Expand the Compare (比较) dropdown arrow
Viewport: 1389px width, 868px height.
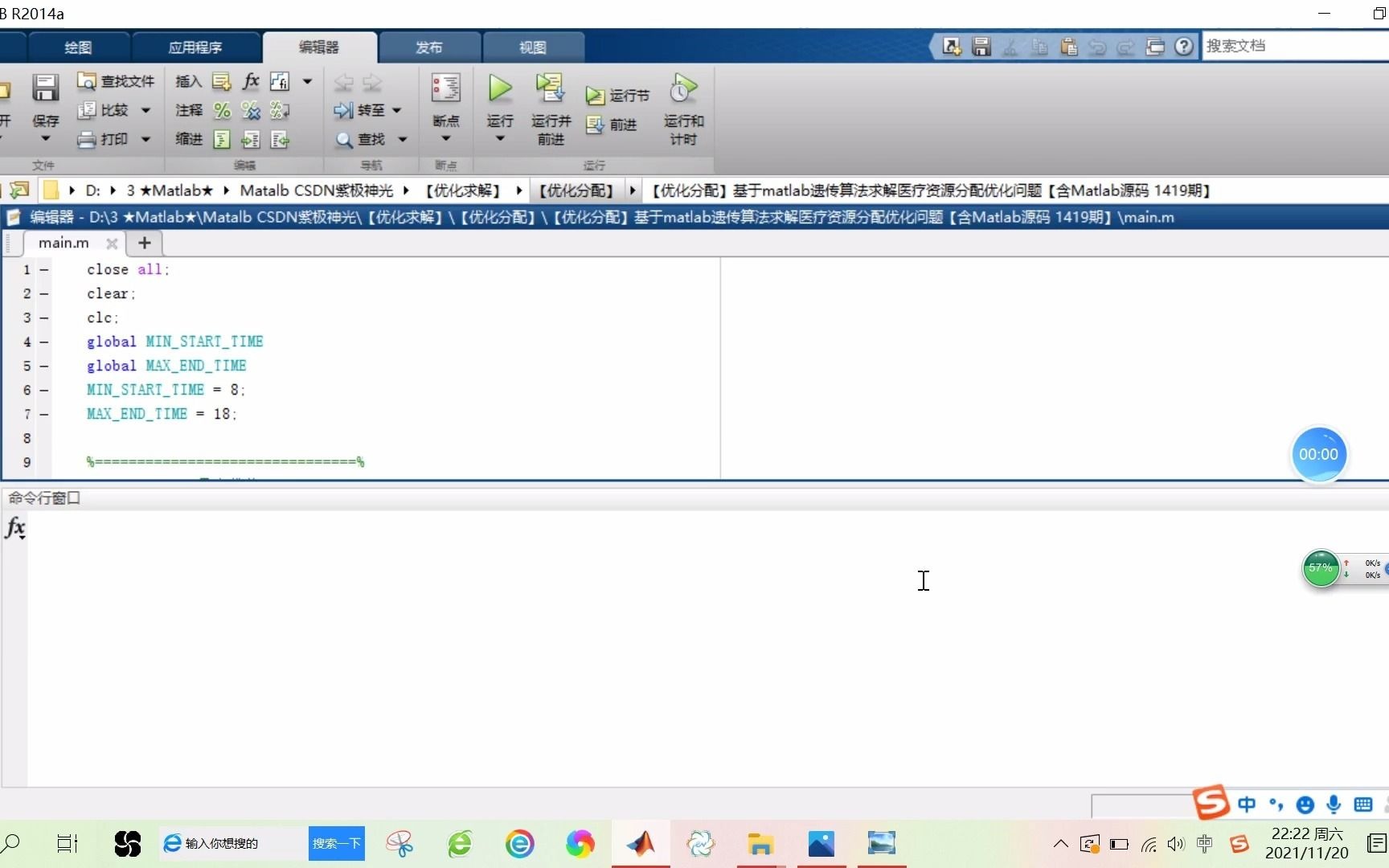click(145, 110)
